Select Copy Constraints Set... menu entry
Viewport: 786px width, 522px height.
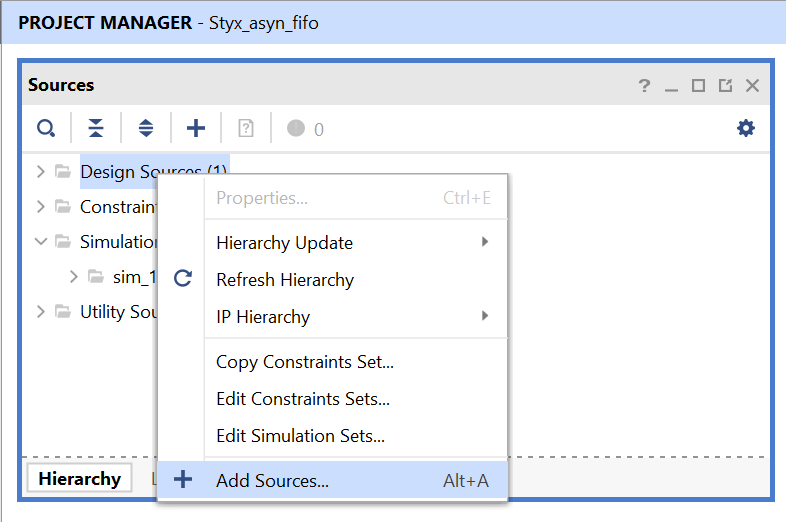click(304, 362)
